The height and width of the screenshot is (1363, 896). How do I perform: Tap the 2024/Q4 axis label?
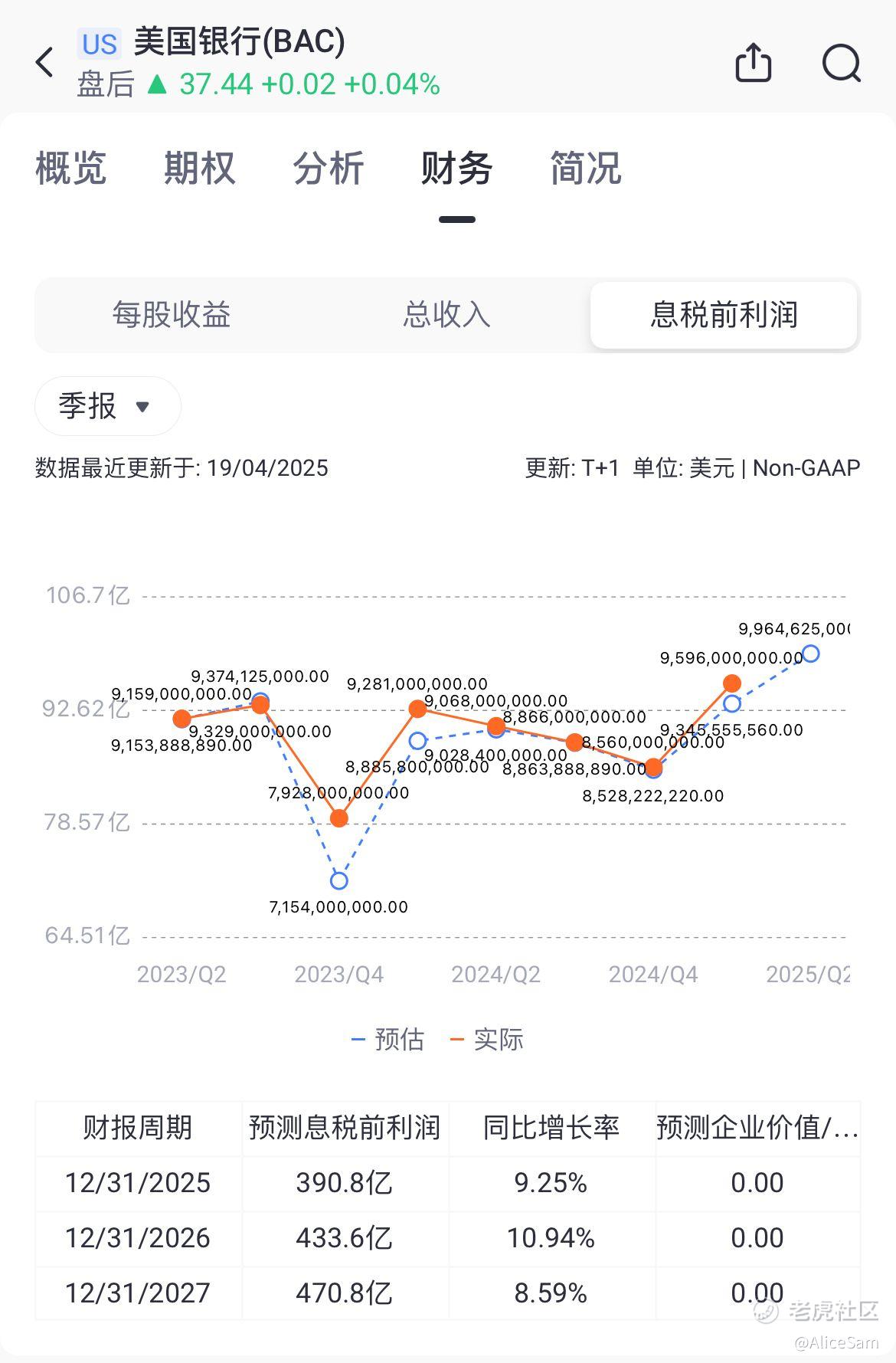pos(653,974)
